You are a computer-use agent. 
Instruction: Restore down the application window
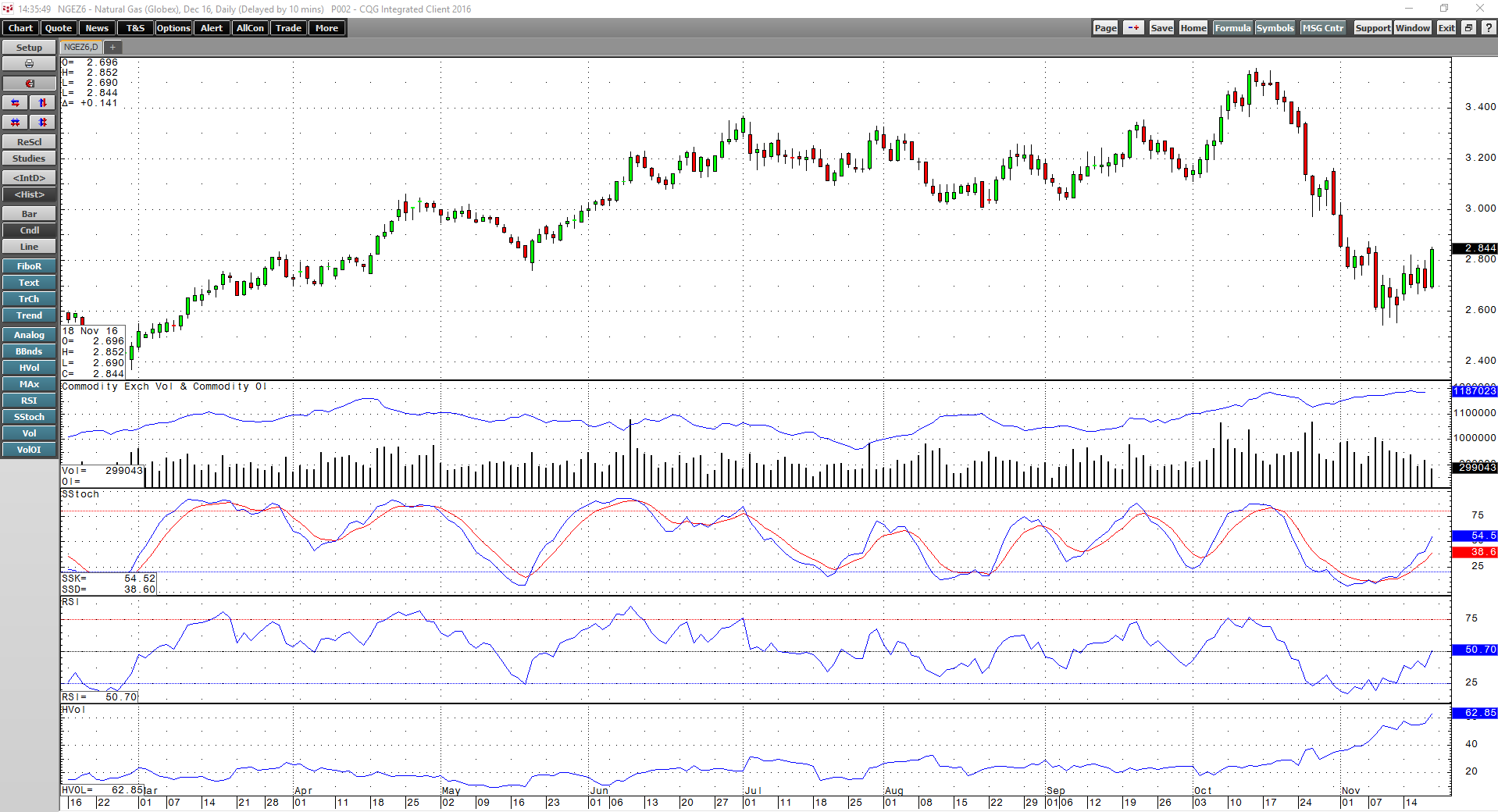point(1444,9)
